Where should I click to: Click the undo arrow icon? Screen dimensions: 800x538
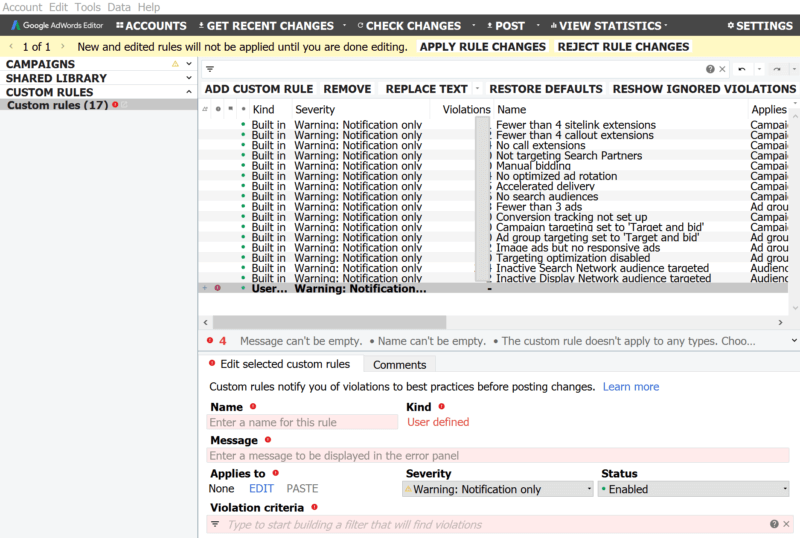pos(741,69)
